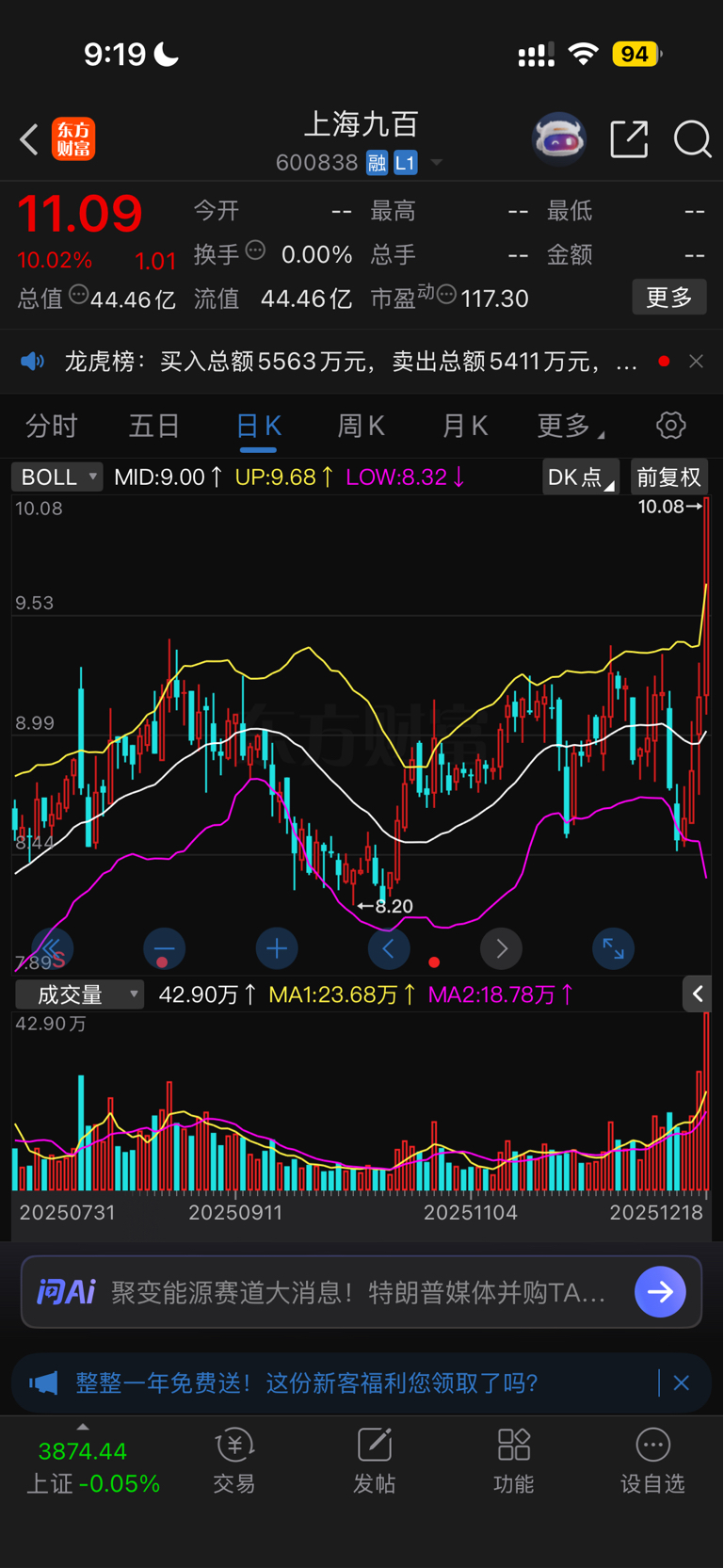Tap the 11.09 current price

point(80,214)
